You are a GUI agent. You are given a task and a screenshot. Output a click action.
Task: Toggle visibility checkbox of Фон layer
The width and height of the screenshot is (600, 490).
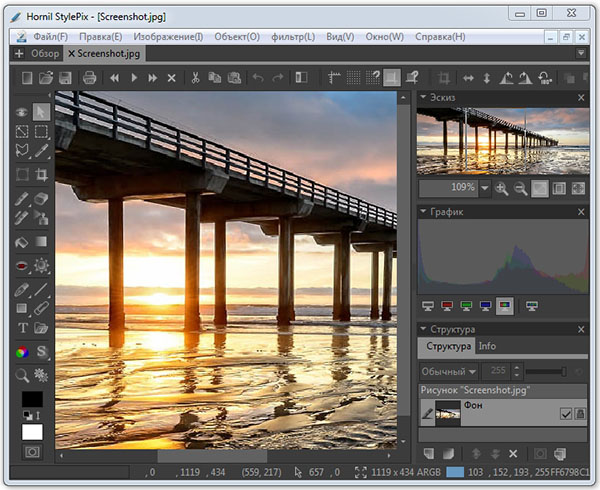click(566, 414)
